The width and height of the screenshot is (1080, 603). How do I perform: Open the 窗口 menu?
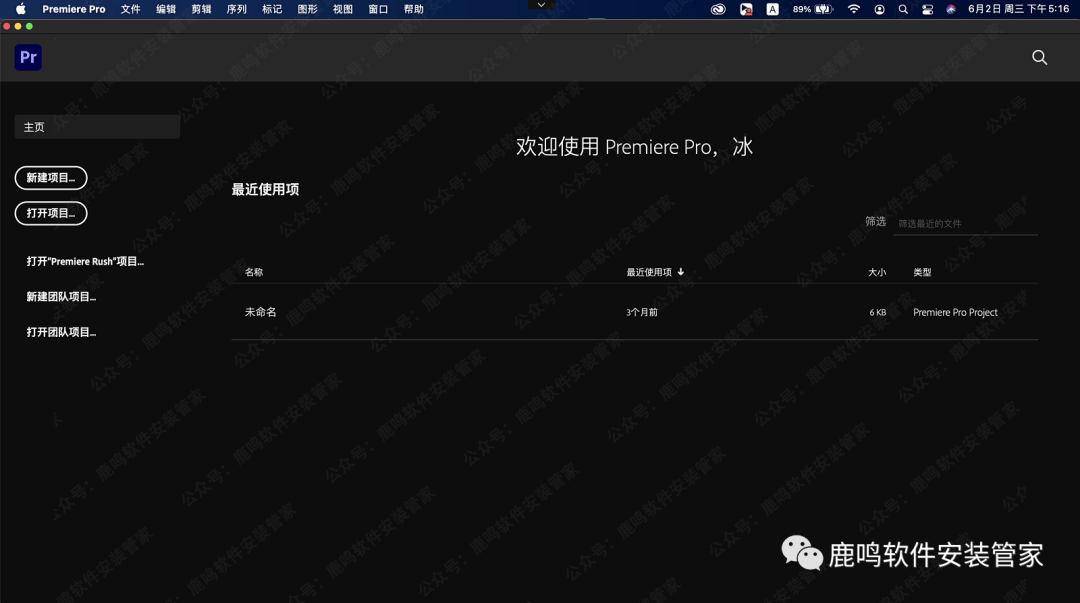[x=377, y=9]
